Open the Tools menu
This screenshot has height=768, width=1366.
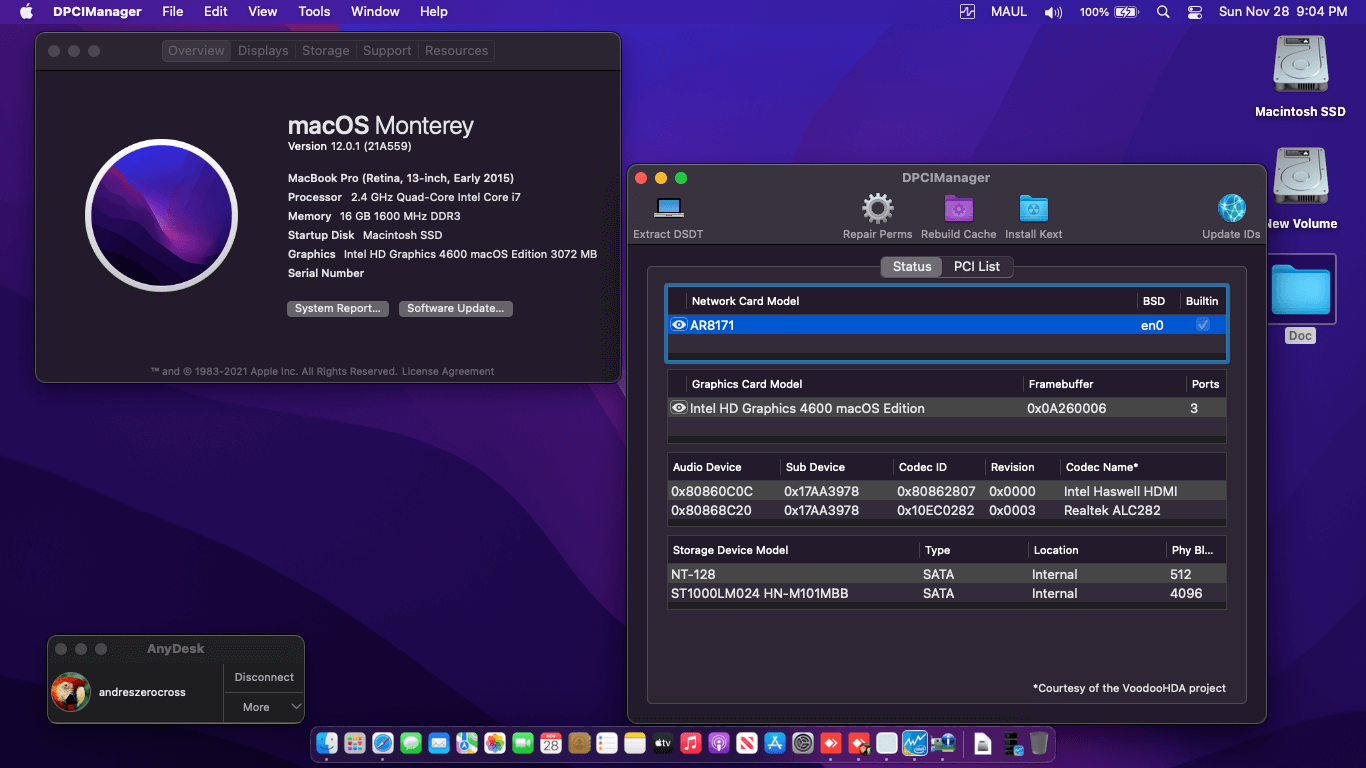[314, 12]
